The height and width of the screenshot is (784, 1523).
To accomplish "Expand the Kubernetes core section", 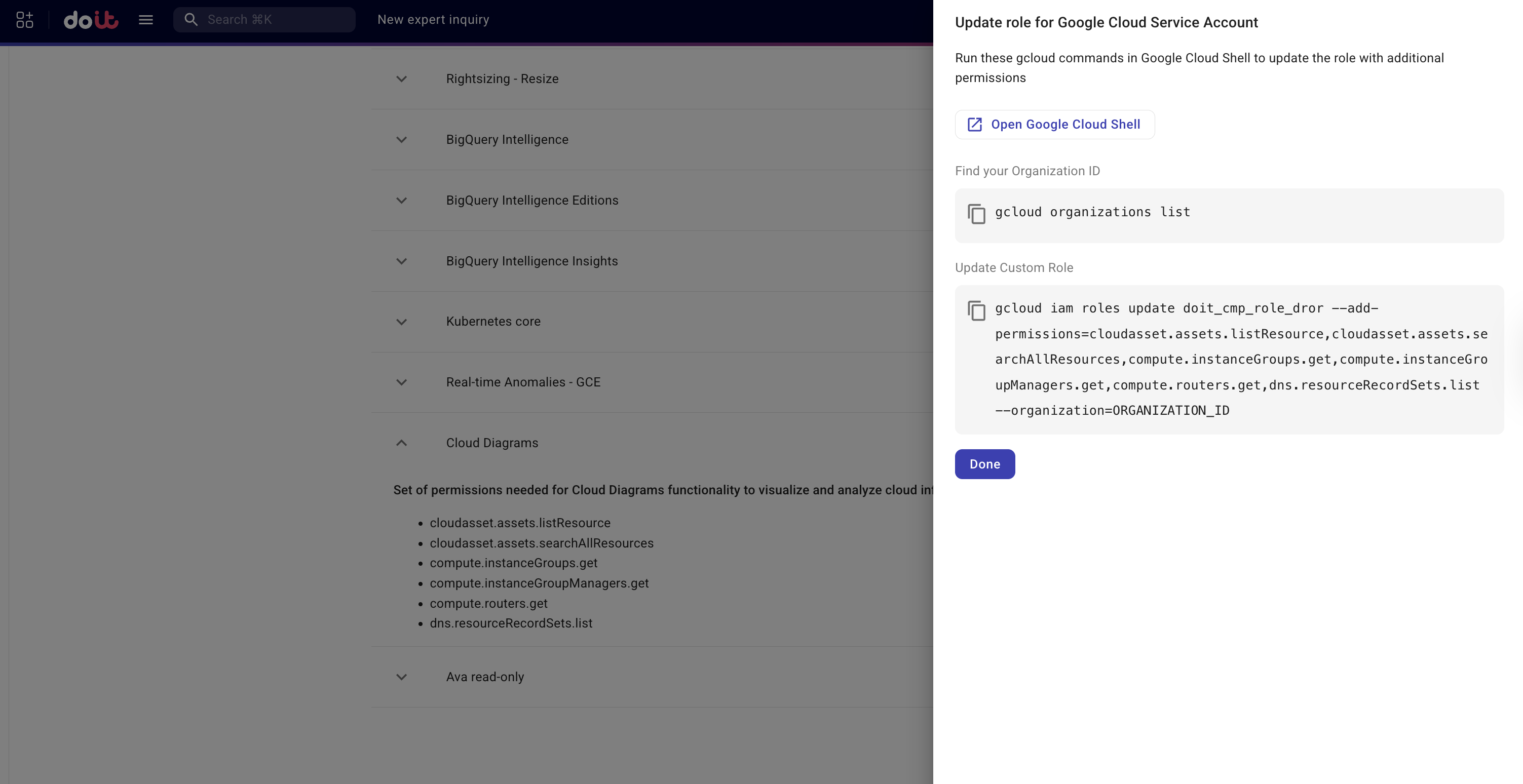I will point(401,322).
